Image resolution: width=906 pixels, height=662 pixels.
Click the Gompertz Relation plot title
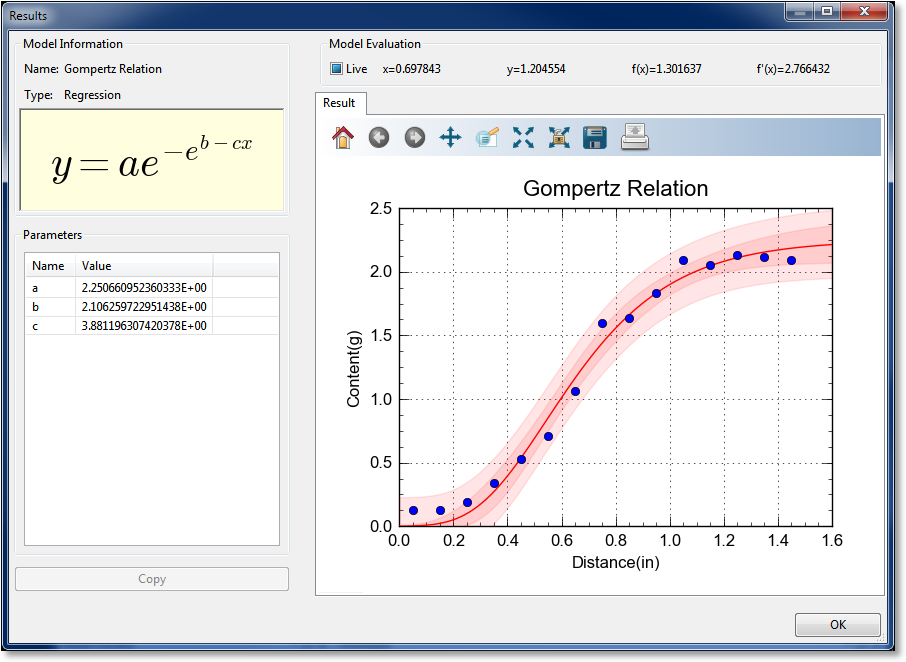[x=615, y=188]
